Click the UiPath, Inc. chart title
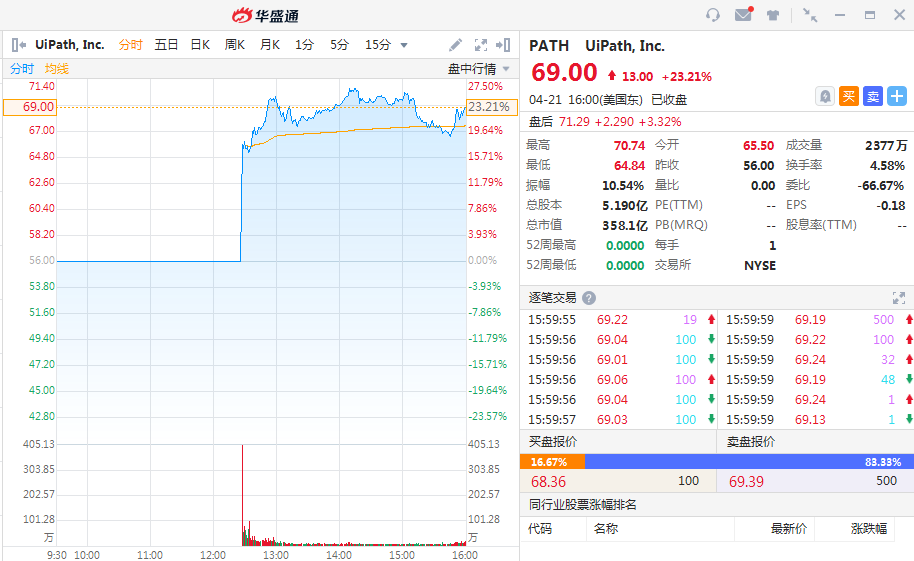The height and width of the screenshot is (561, 914). [x=69, y=45]
